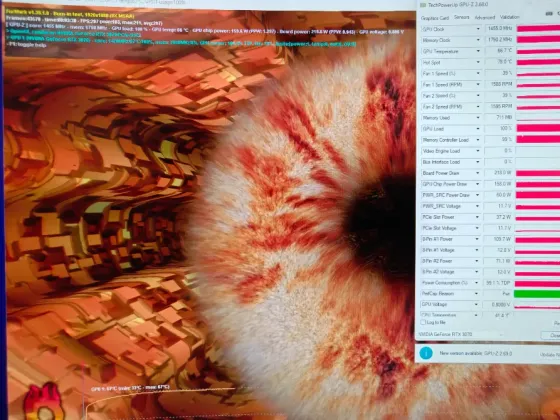Click the blue info icon in update notice

tap(425, 353)
